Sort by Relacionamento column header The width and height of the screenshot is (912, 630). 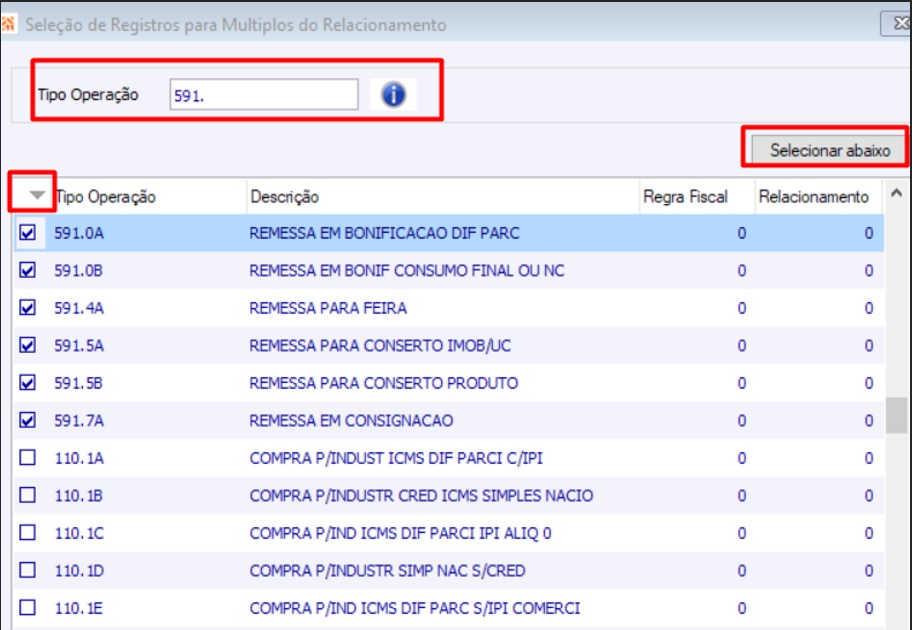coord(813,197)
